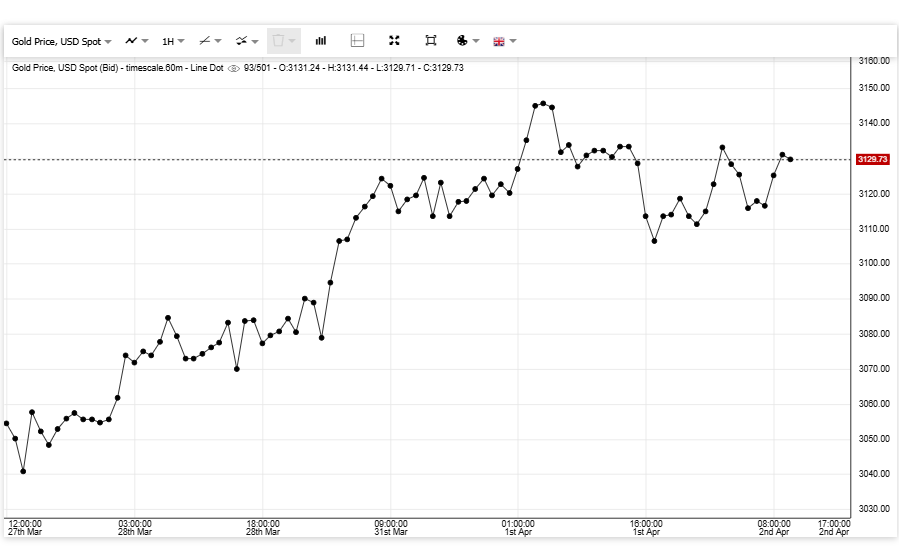Toggle the eye visibility icon for series

[234, 68]
